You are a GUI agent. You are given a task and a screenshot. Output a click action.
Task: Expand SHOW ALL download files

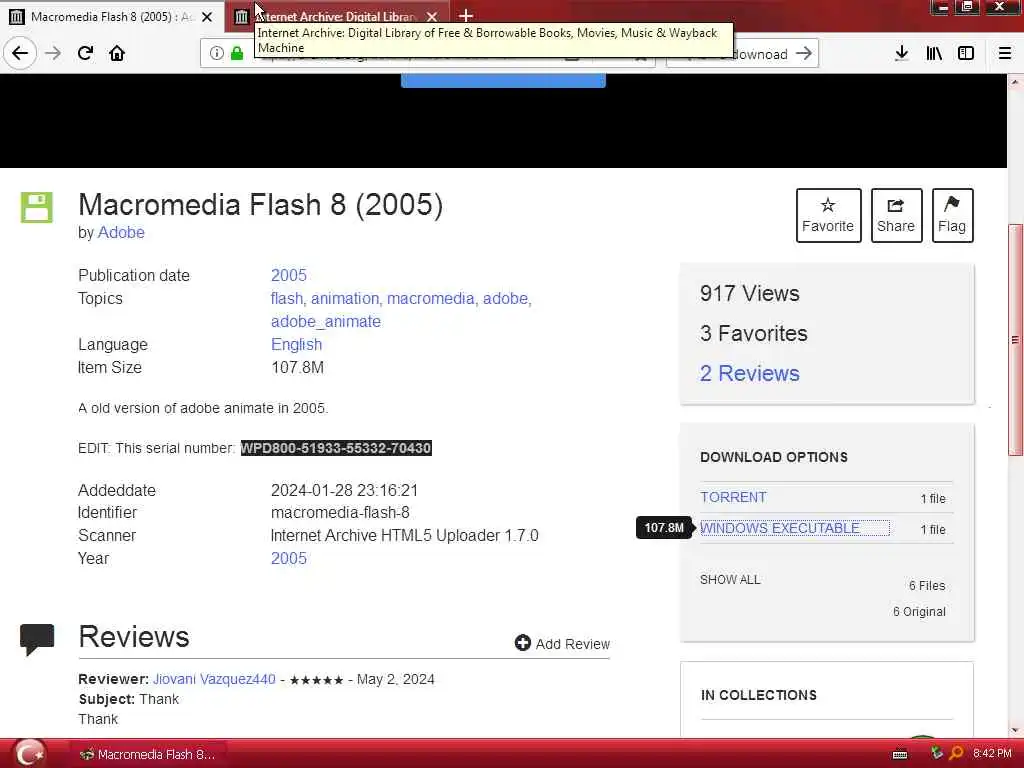click(730, 579)
